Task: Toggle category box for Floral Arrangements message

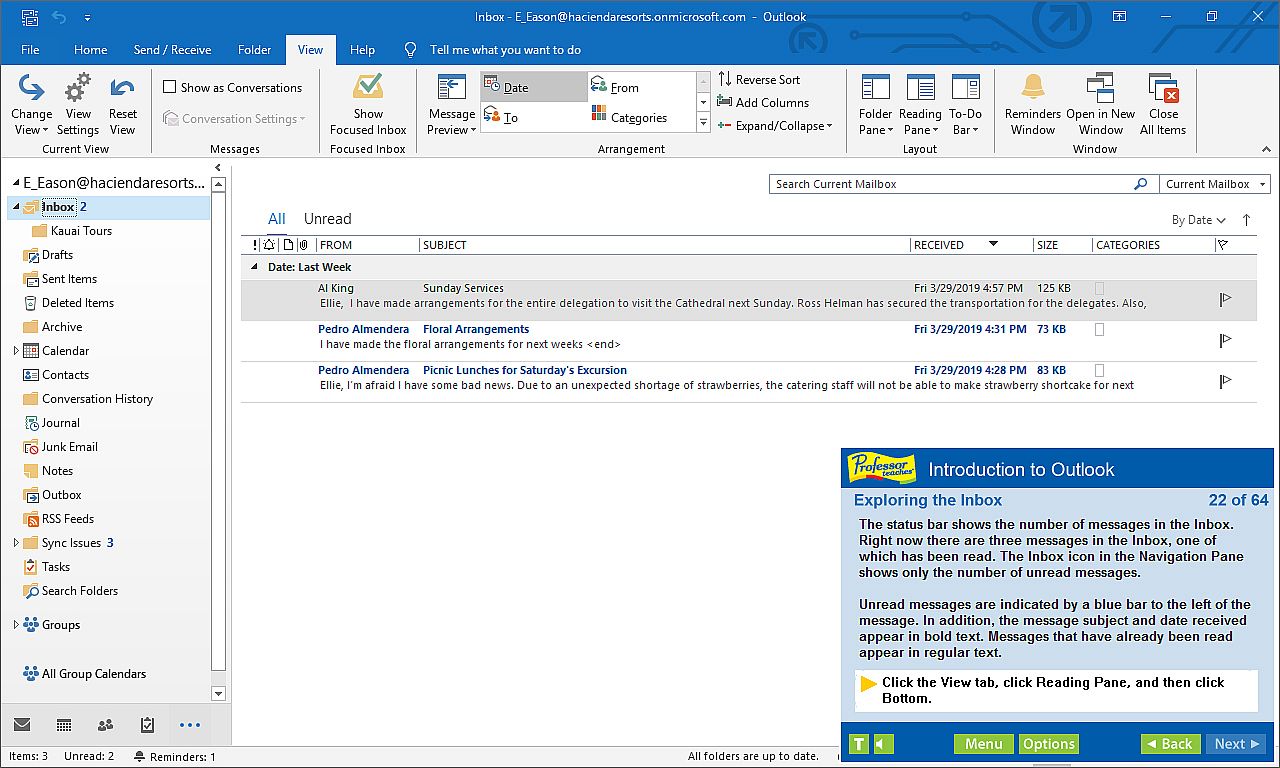Action: [1100, 329]
